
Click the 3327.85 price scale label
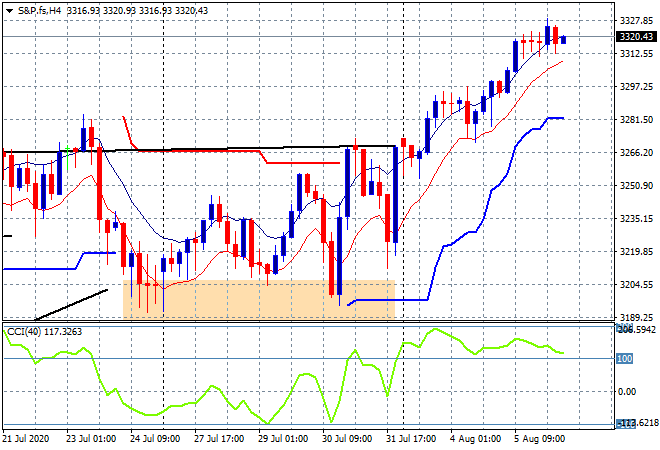point(636,20)
